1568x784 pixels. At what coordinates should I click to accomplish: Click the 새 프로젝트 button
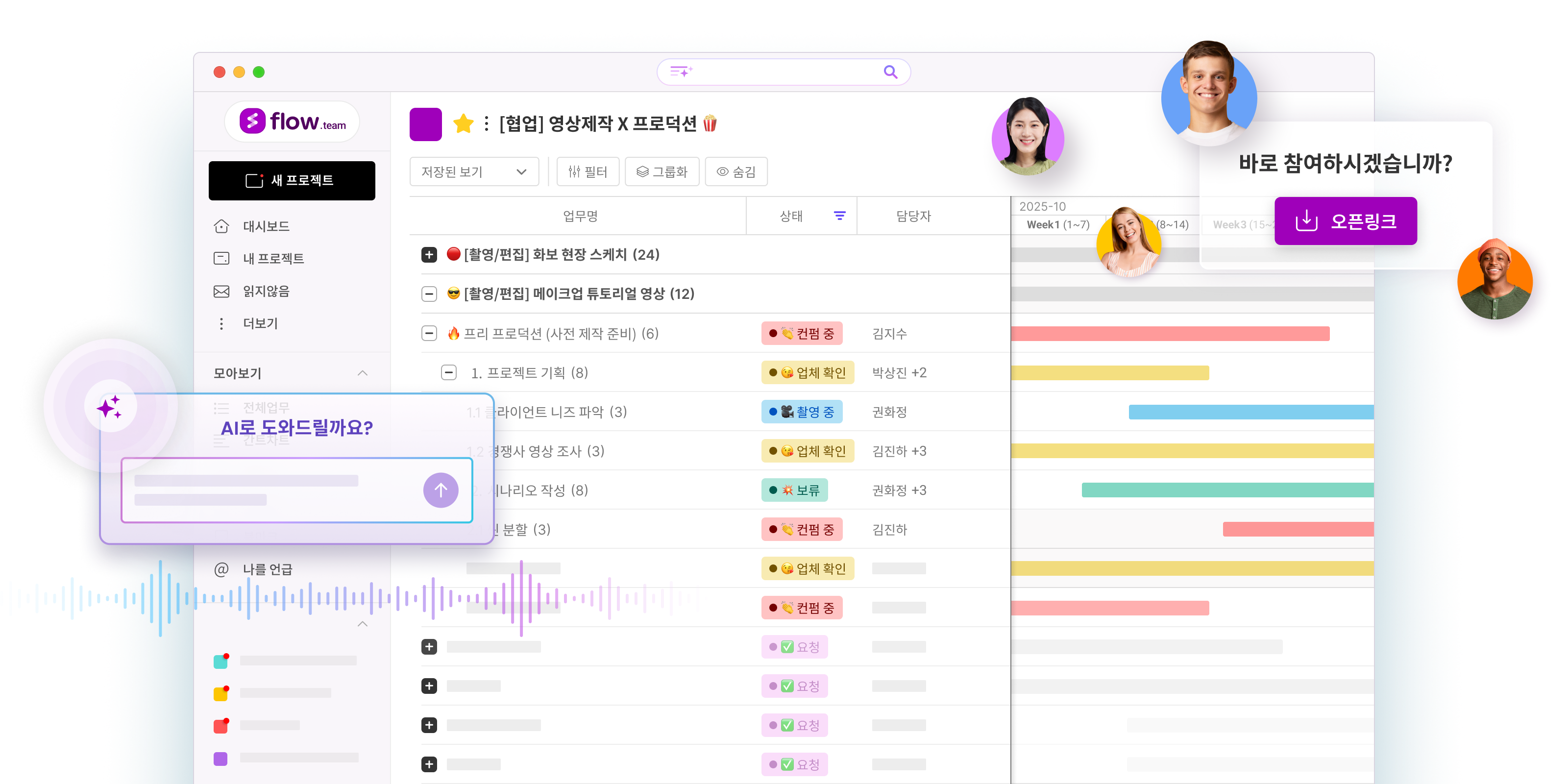(x=292, y=181)
